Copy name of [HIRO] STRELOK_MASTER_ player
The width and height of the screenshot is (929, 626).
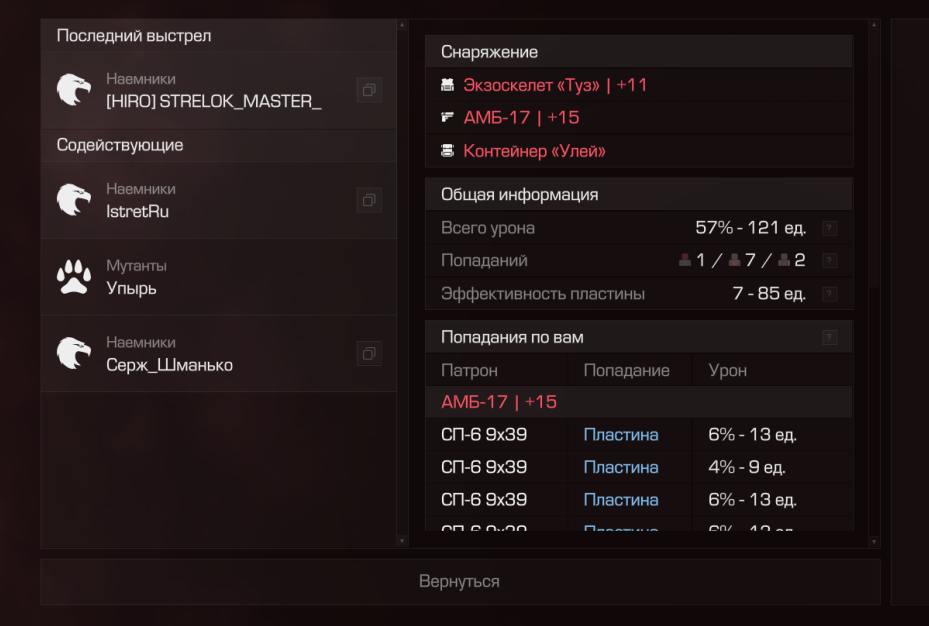point(369,90)
